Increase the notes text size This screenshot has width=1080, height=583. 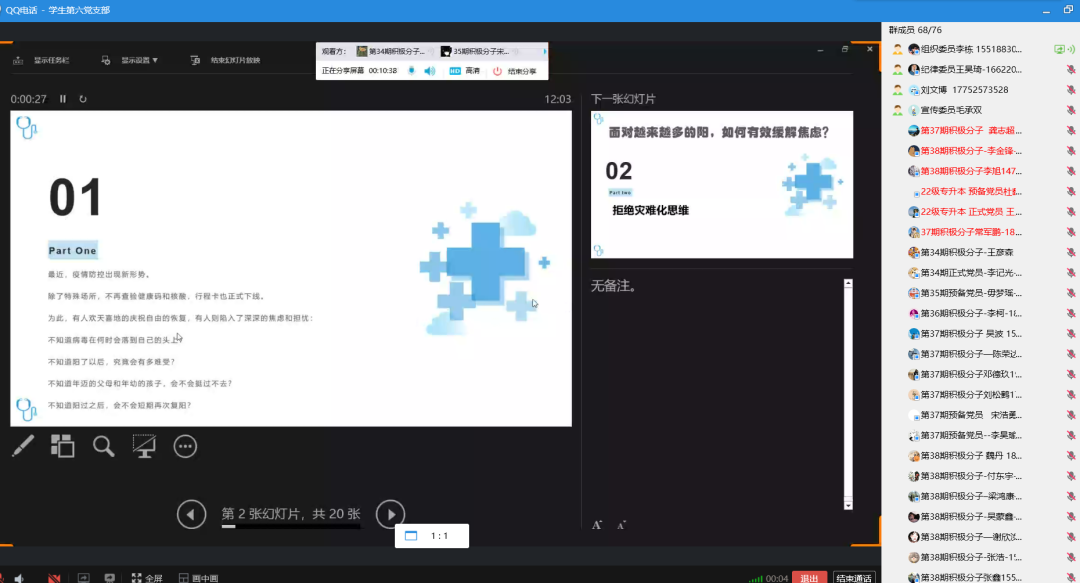(597, 525)
